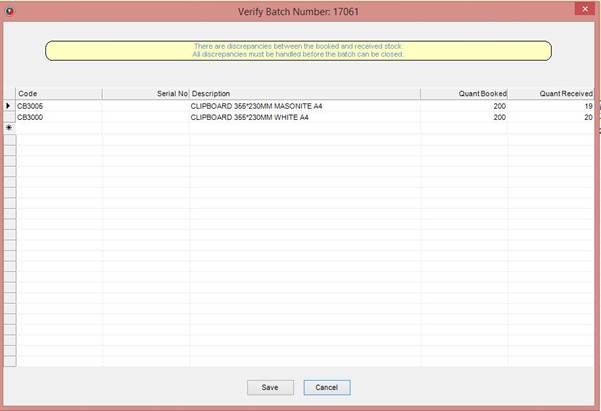Click the Quant Booked column header
Screen dimensions: 601x411
click(x=463, y=93)
